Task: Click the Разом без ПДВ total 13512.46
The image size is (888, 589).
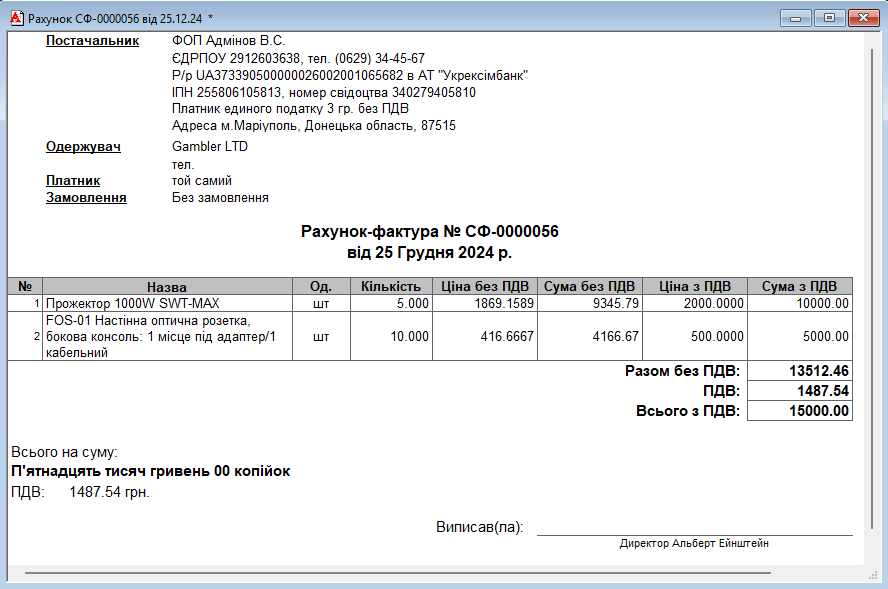Action: (799, 371)
